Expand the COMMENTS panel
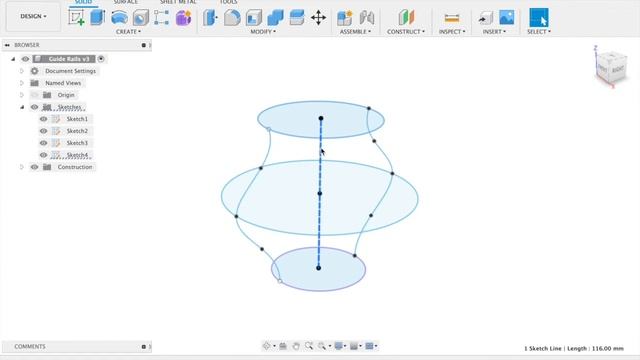The height and width of the screenshot is (360, 640). click(144, 347)
